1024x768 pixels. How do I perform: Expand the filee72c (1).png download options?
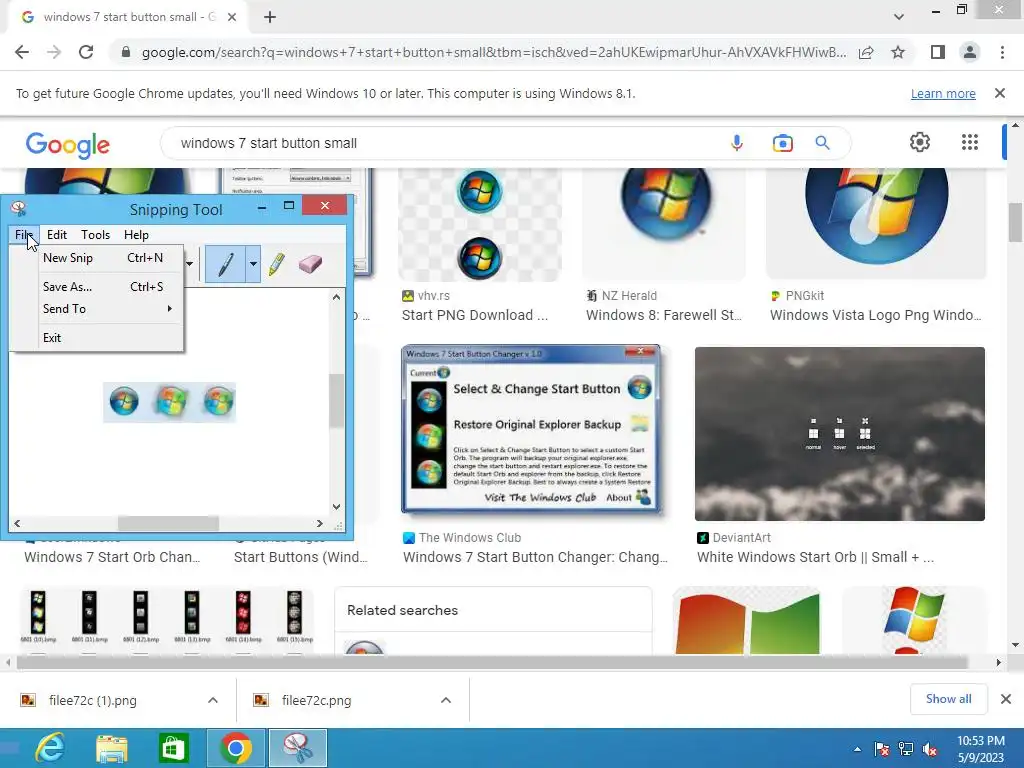[x=213, y=701]
